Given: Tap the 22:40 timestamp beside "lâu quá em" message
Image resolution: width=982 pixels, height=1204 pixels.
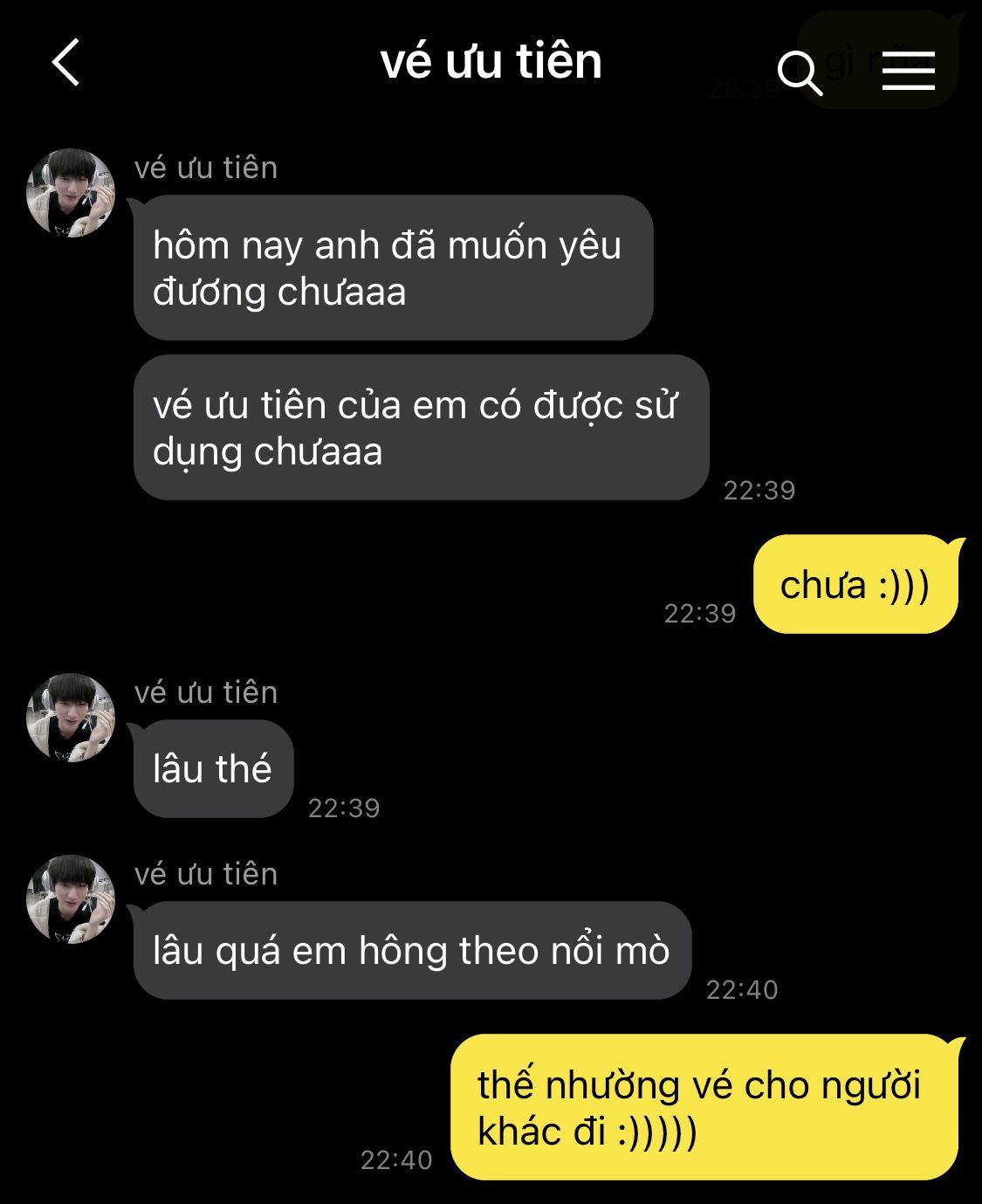Looking at the screenshot, I should [x=742, y=989].
